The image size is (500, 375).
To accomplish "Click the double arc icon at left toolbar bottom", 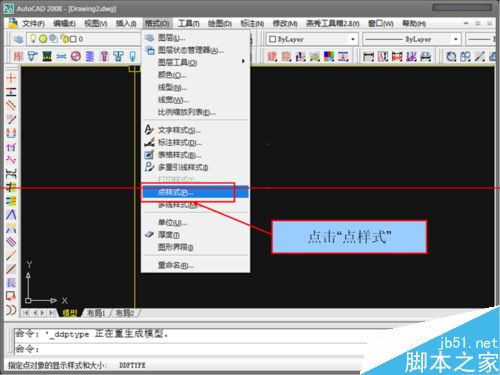I will pos(11,310).
